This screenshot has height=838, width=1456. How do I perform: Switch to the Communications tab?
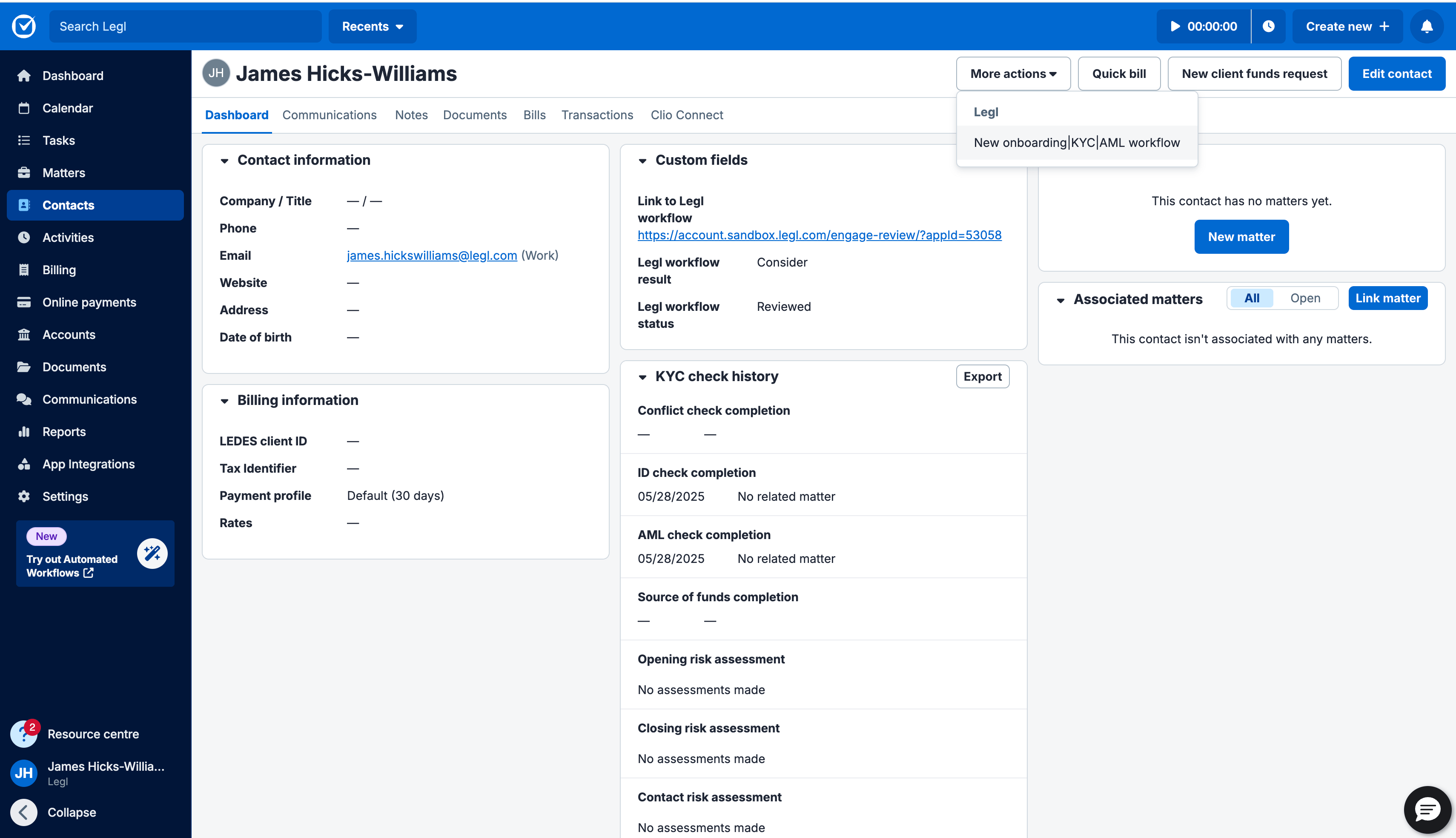(x=329, y=115)
